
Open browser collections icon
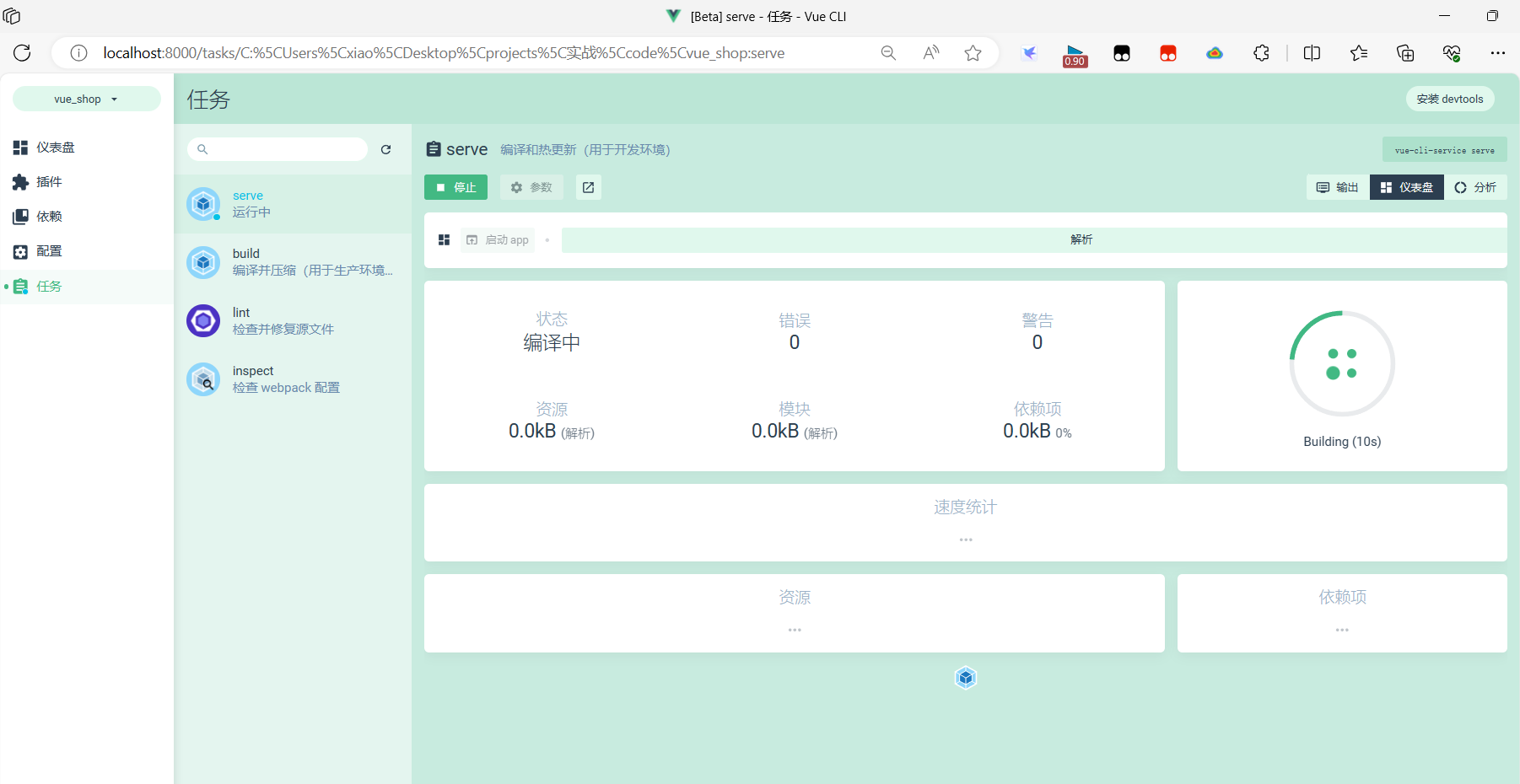[1405, 53]
